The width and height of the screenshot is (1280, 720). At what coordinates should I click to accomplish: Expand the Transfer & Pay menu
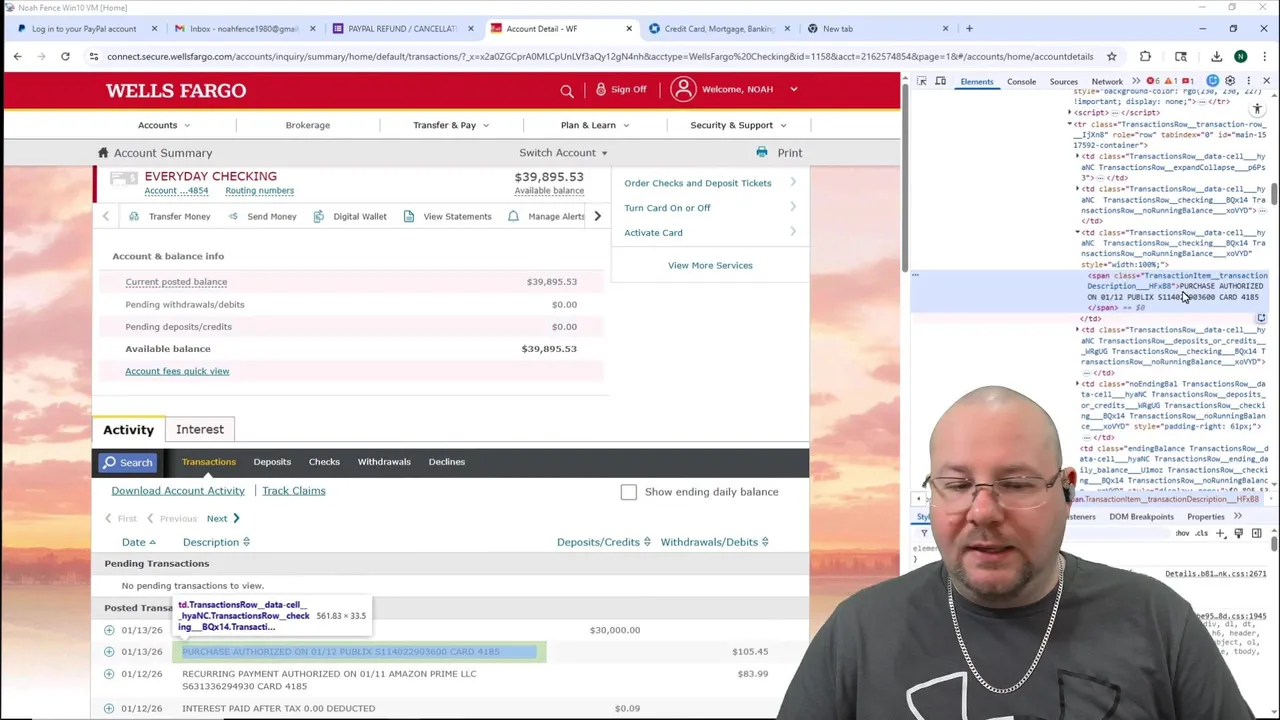451,125
